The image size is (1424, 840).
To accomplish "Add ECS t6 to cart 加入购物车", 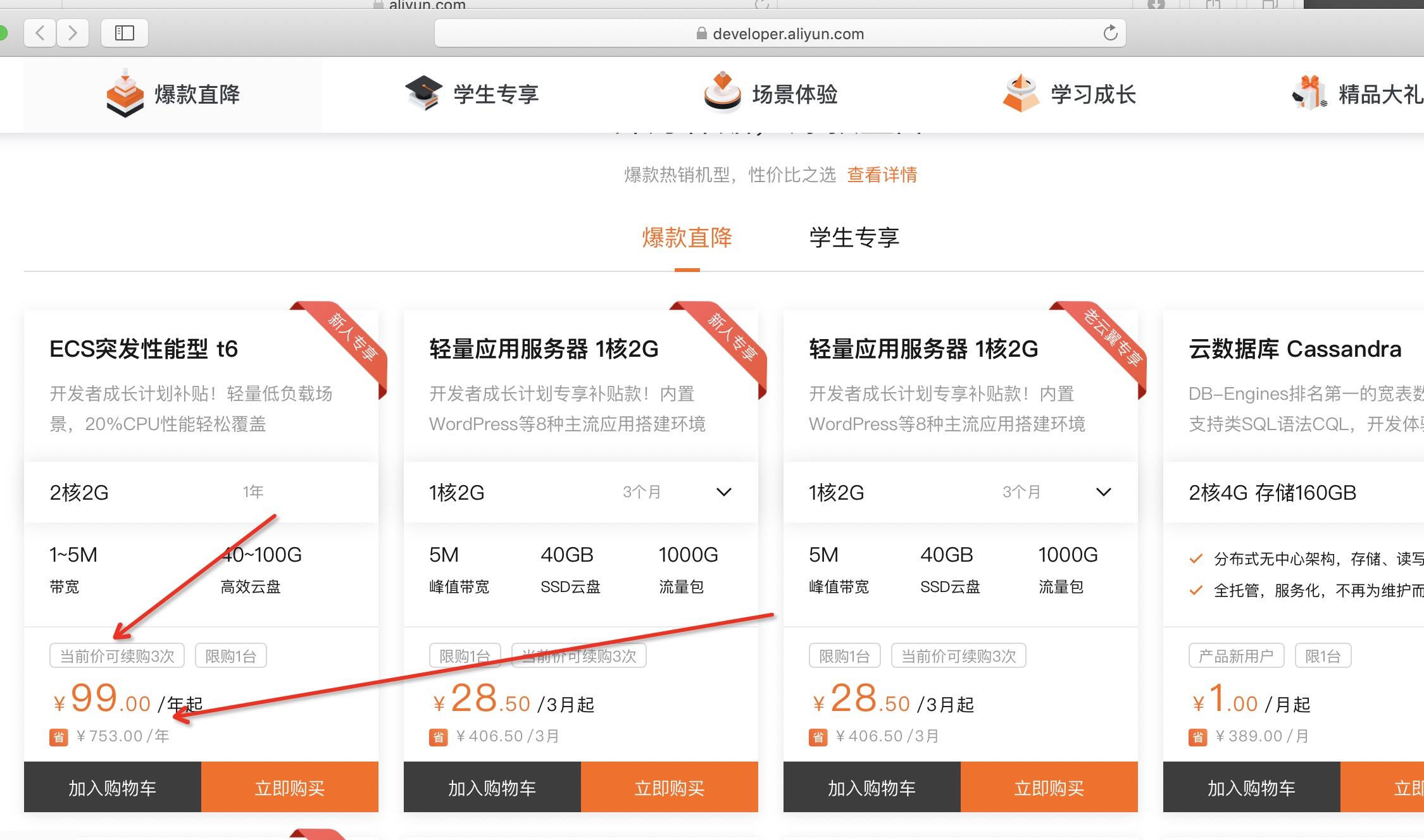I will click(x=113, y=787).
